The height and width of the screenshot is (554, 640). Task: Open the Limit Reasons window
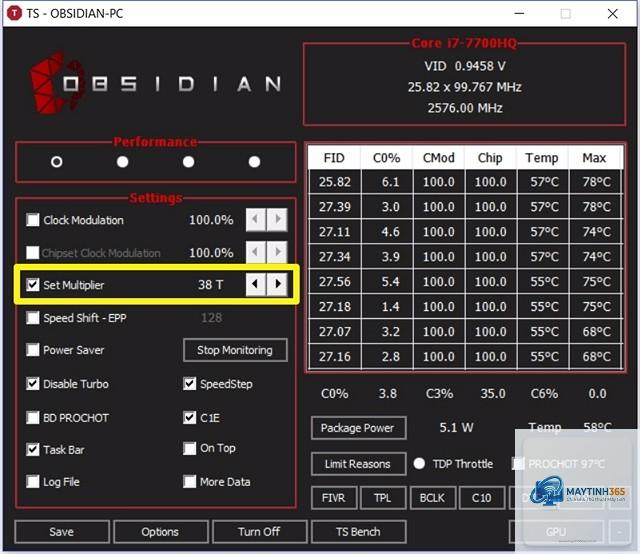[x=358, y=464]
